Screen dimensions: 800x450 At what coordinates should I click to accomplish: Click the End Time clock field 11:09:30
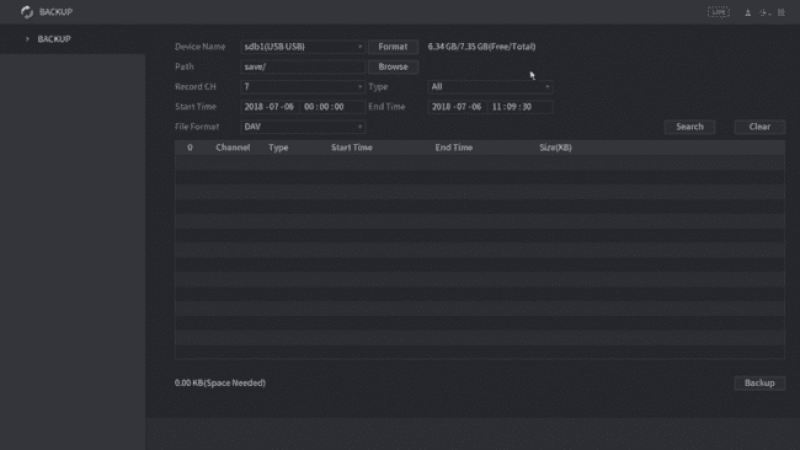[520, 107]
